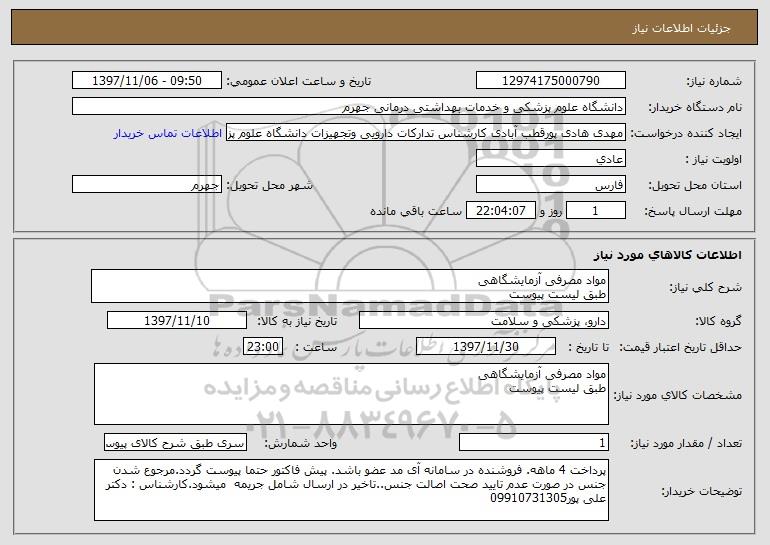Click the label واحد شمارش
The width and height of the screenshot is (770, 545).
pyautogui.click(x=301, y=443)
